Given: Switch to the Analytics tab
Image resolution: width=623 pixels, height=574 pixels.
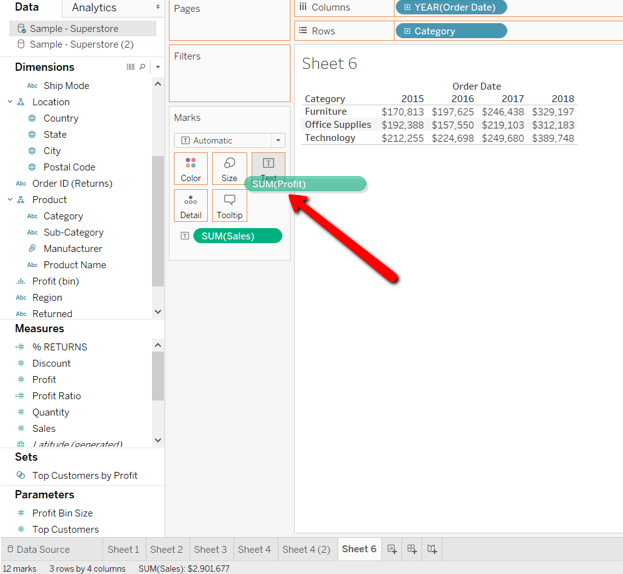Looking at the screenshot, I should tap(94, 8).
